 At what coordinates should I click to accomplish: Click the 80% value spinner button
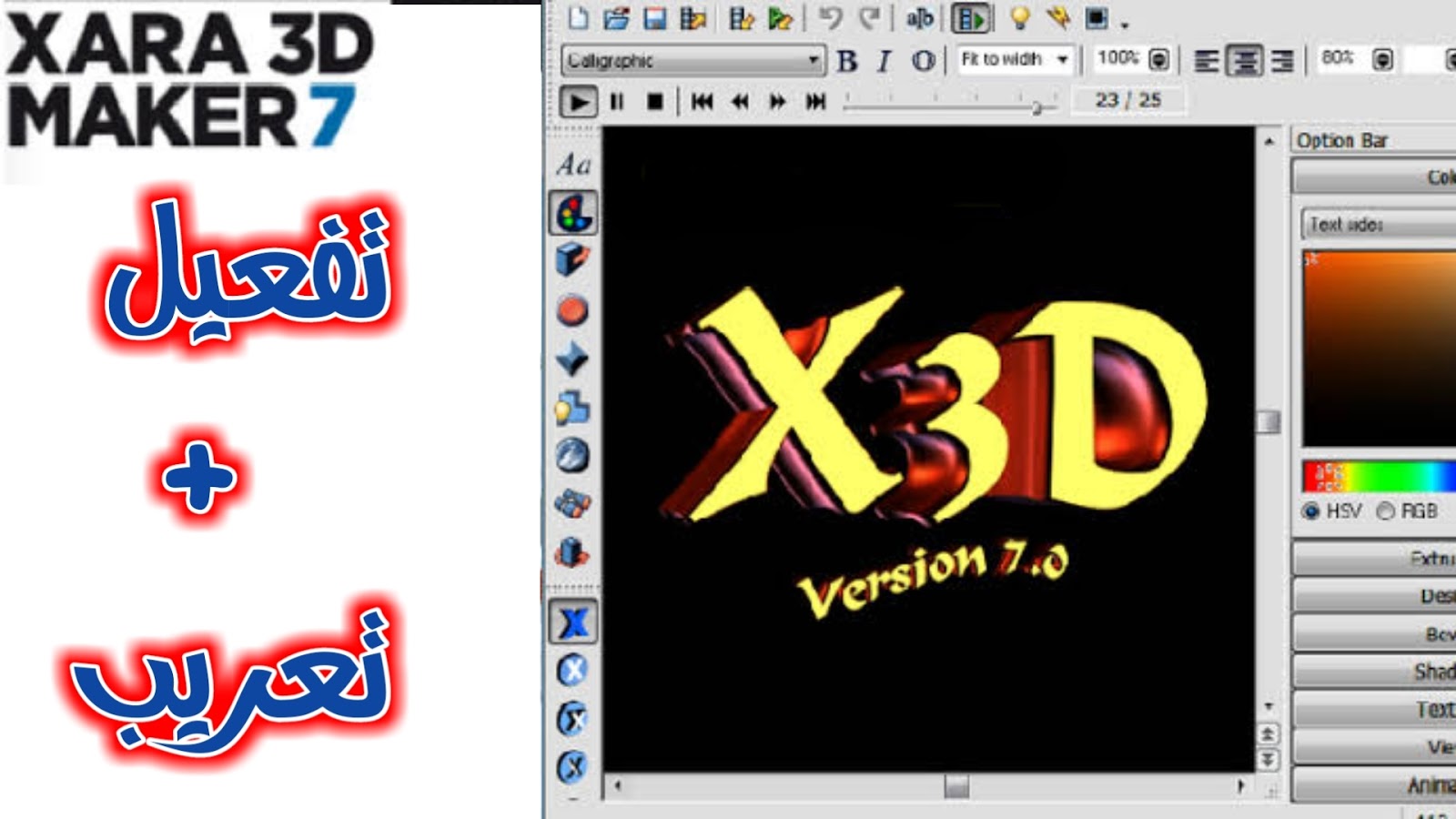pos(1382,59)
